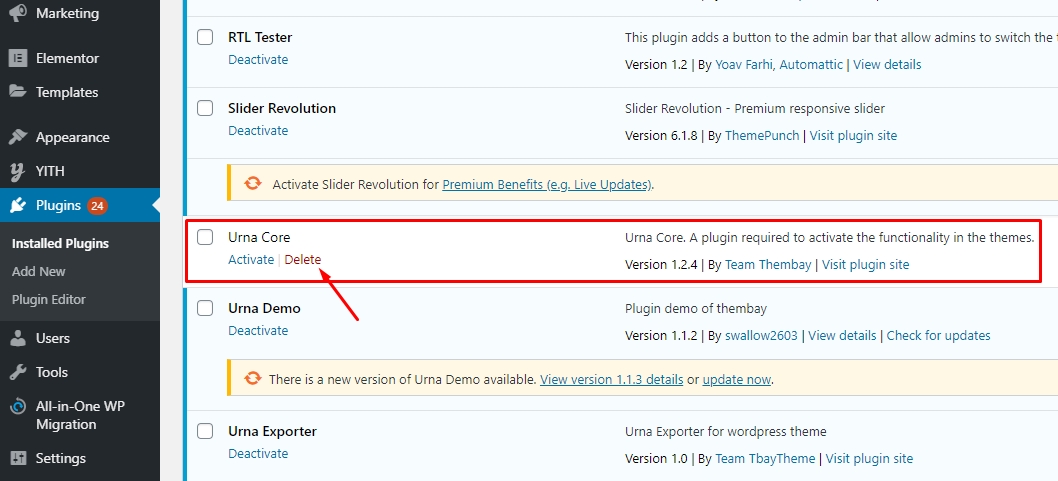
Task: Open the Templates folder icon
Action: [18, 92]
